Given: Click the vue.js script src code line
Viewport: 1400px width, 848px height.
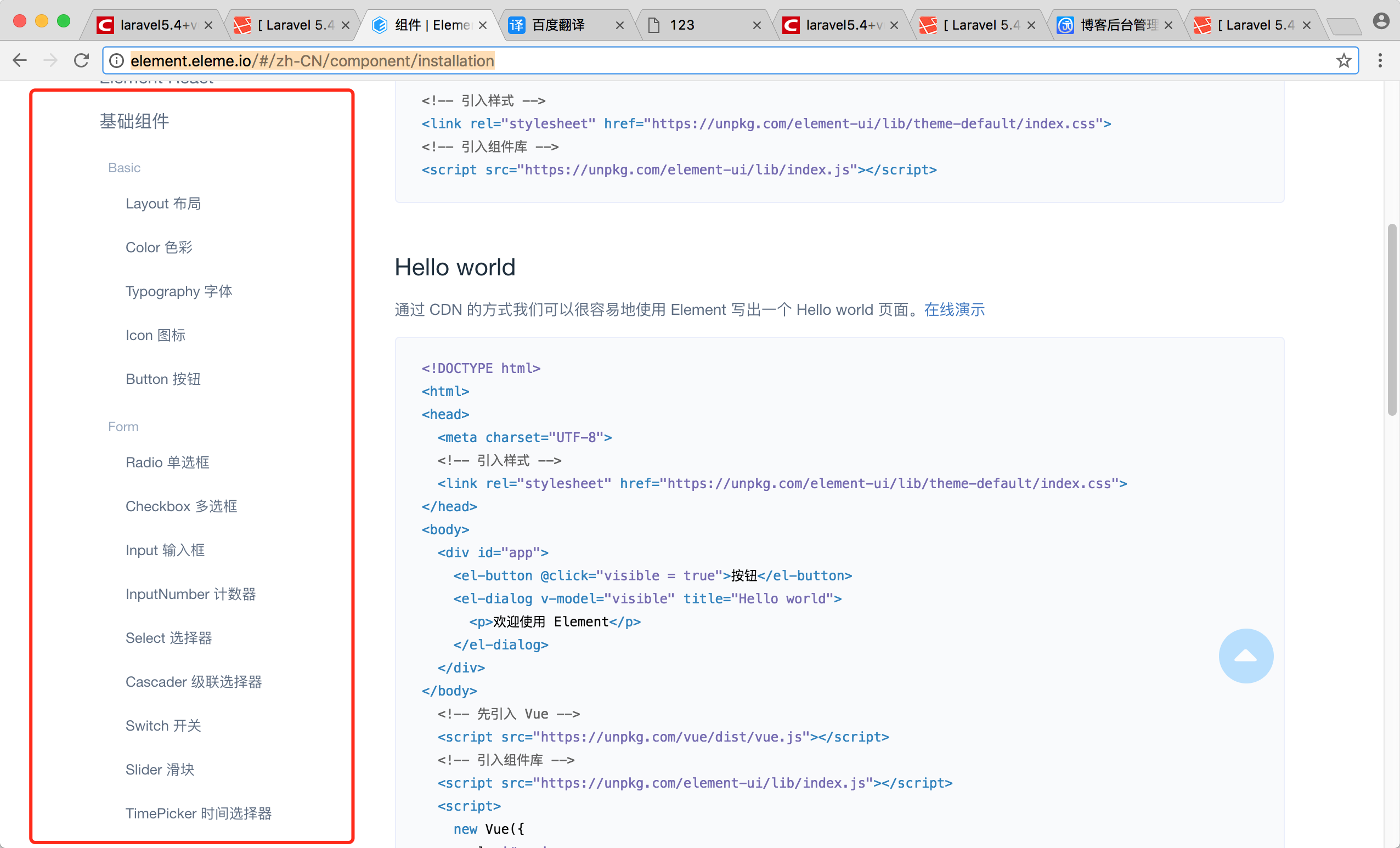Looking at the screenshot, I should (663, 737).
